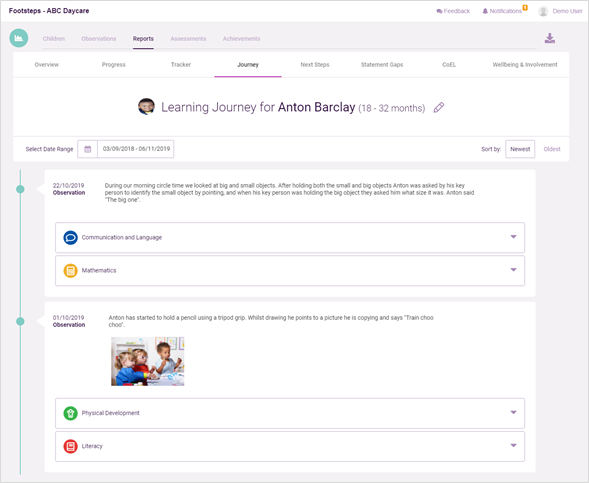Open the Notifications bell
The image size is (589, 483).
485,11
